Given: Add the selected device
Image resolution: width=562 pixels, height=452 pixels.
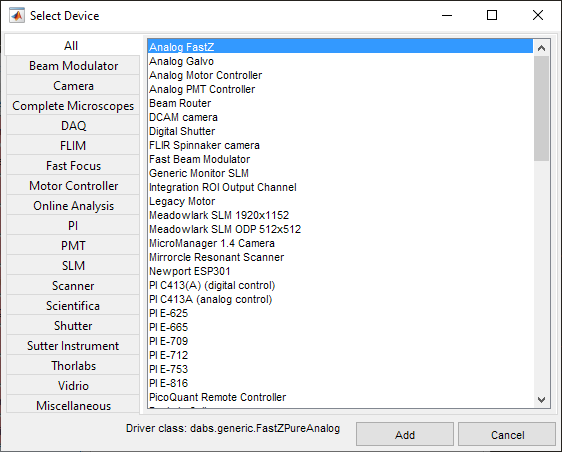Looking at the screenshot, I should pyautogui.click(x=405, y=434).
